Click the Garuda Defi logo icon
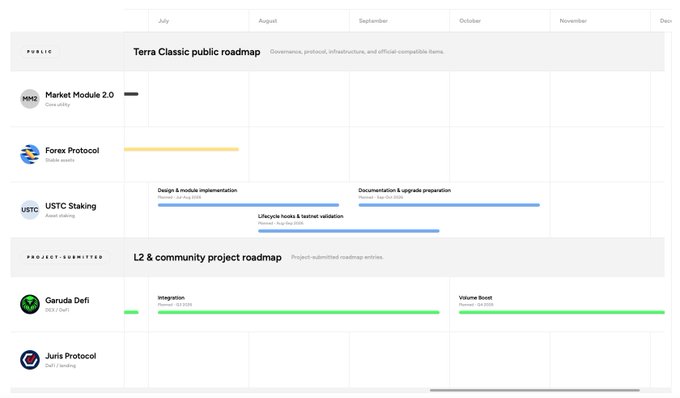 (x=30, y=304)
